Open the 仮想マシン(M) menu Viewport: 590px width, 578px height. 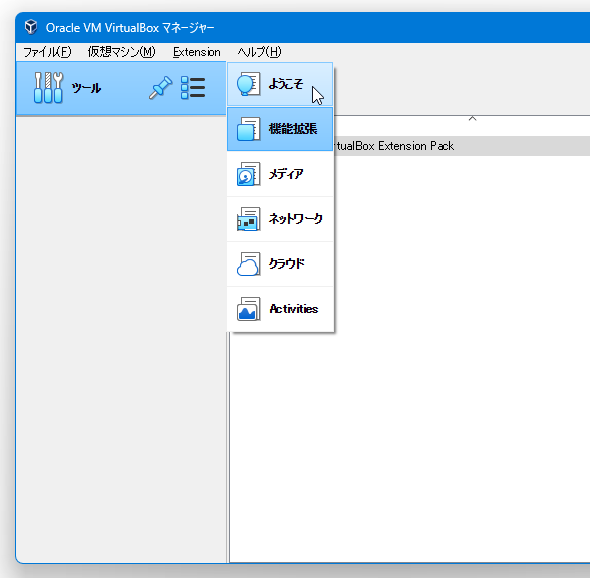[x=122, y=52]
